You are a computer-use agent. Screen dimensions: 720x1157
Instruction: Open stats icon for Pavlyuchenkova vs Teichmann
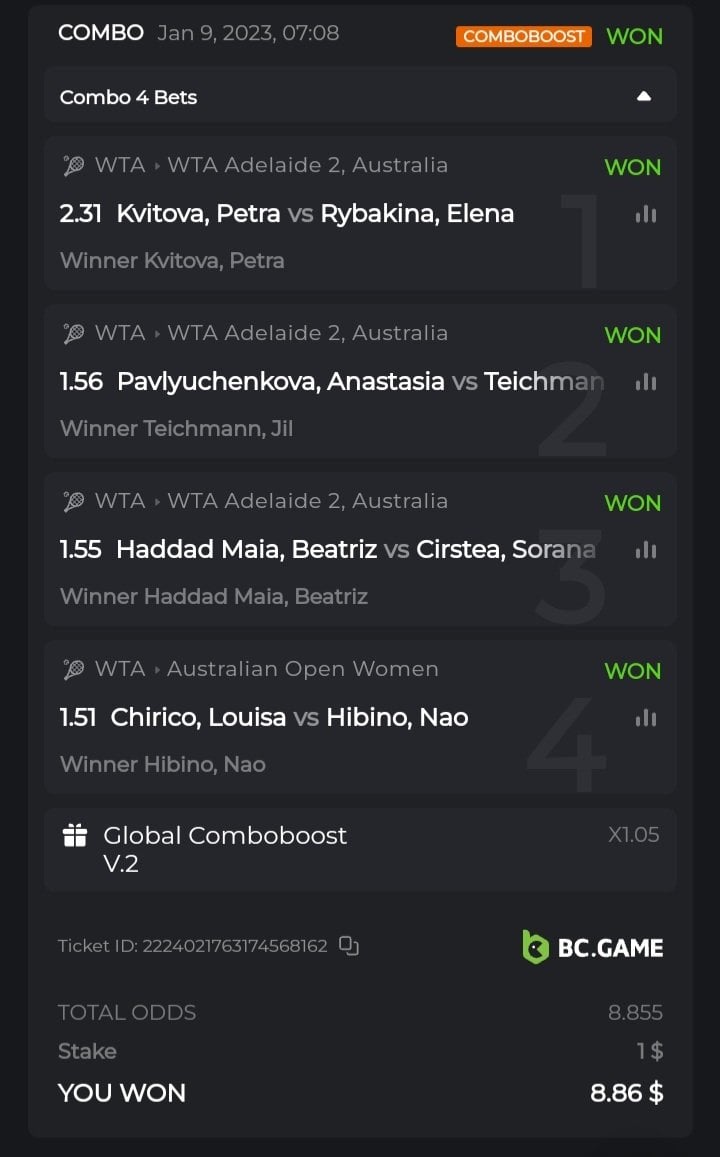pos(646,382)
